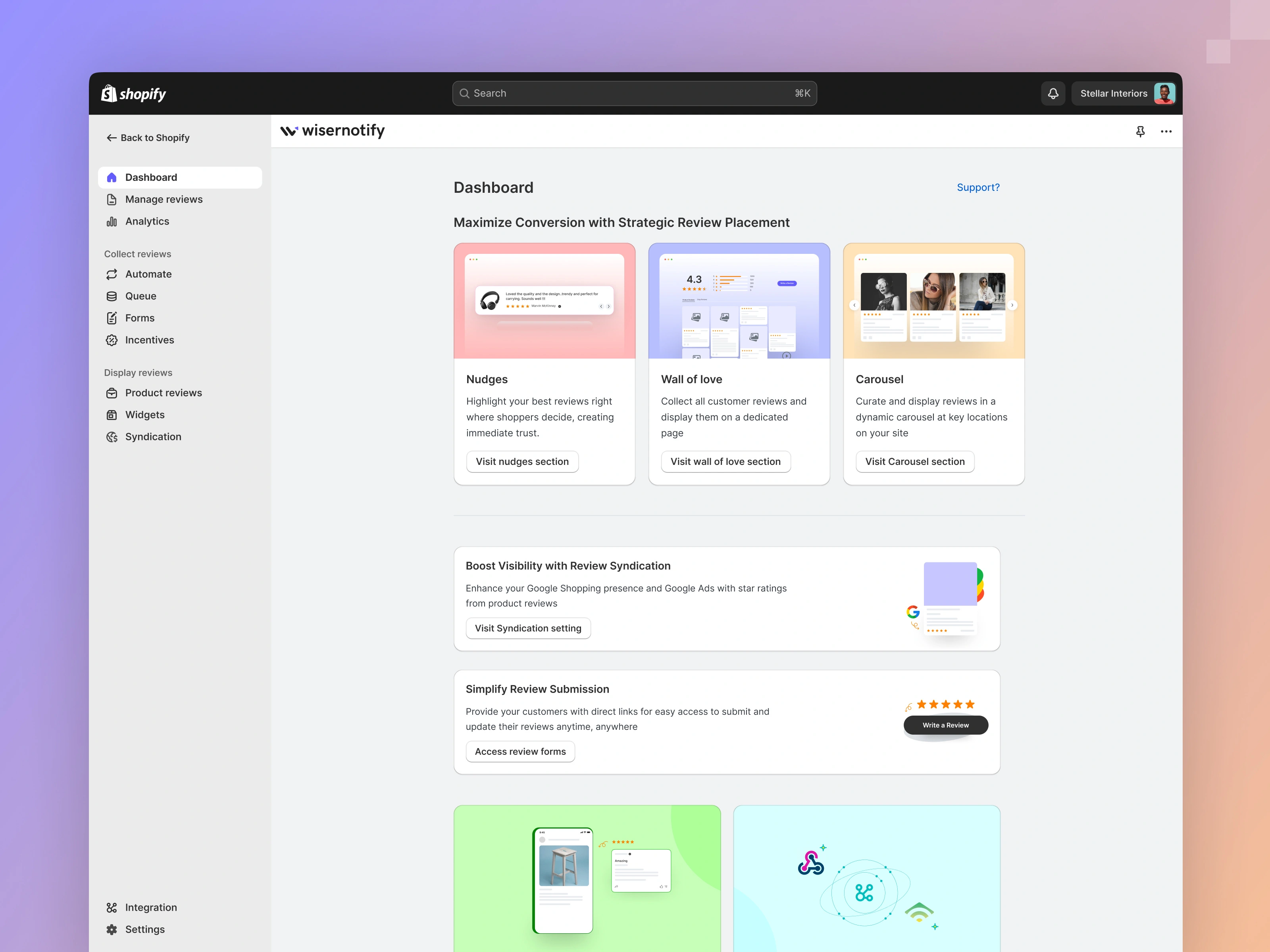Click carousel preview right arrow
The height and width of the screenshot is (952, 1270).
(1013, 305)
